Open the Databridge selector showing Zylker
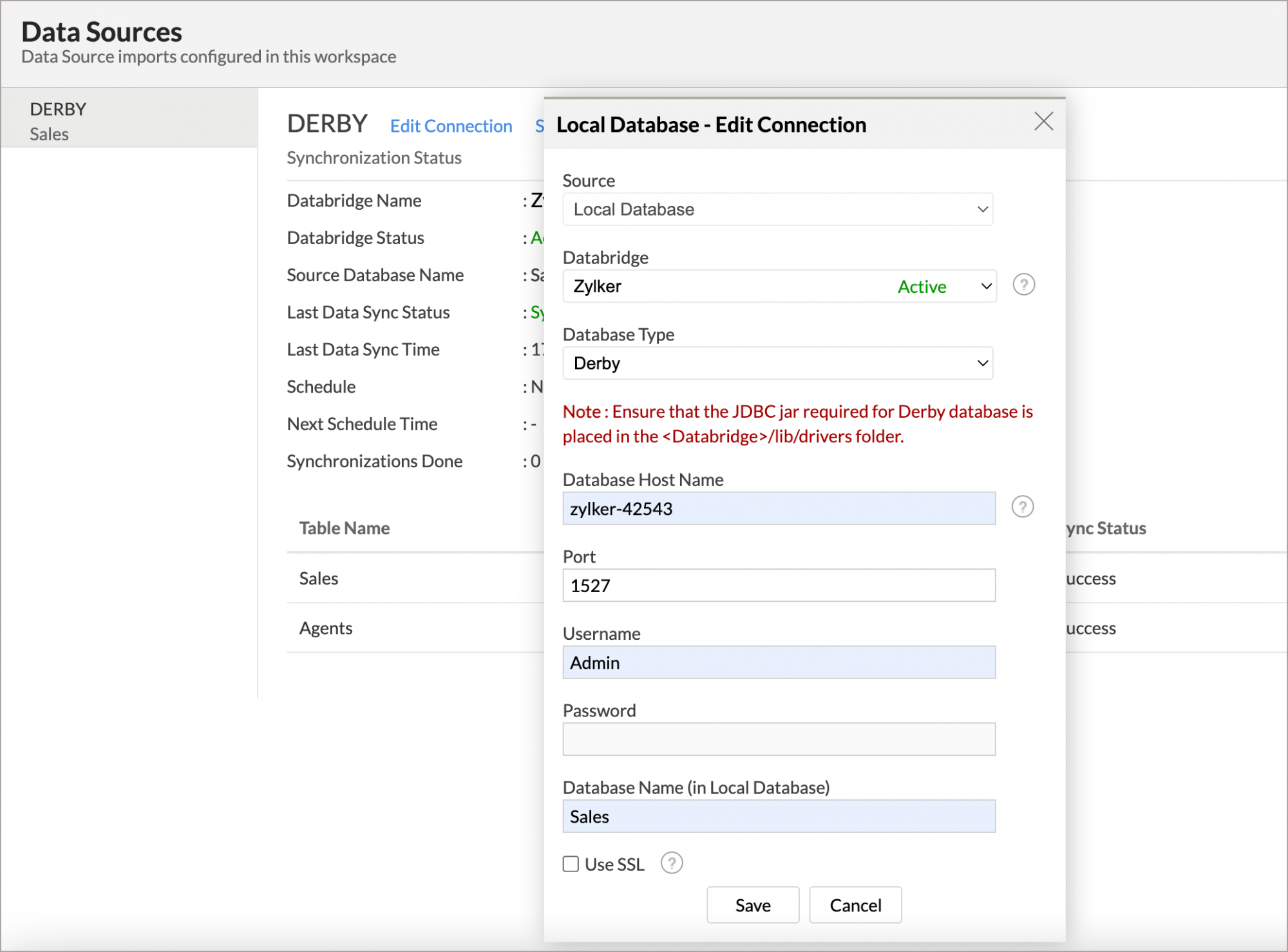The width and height of the screenshot is (1288, 952). coord(778,286)
